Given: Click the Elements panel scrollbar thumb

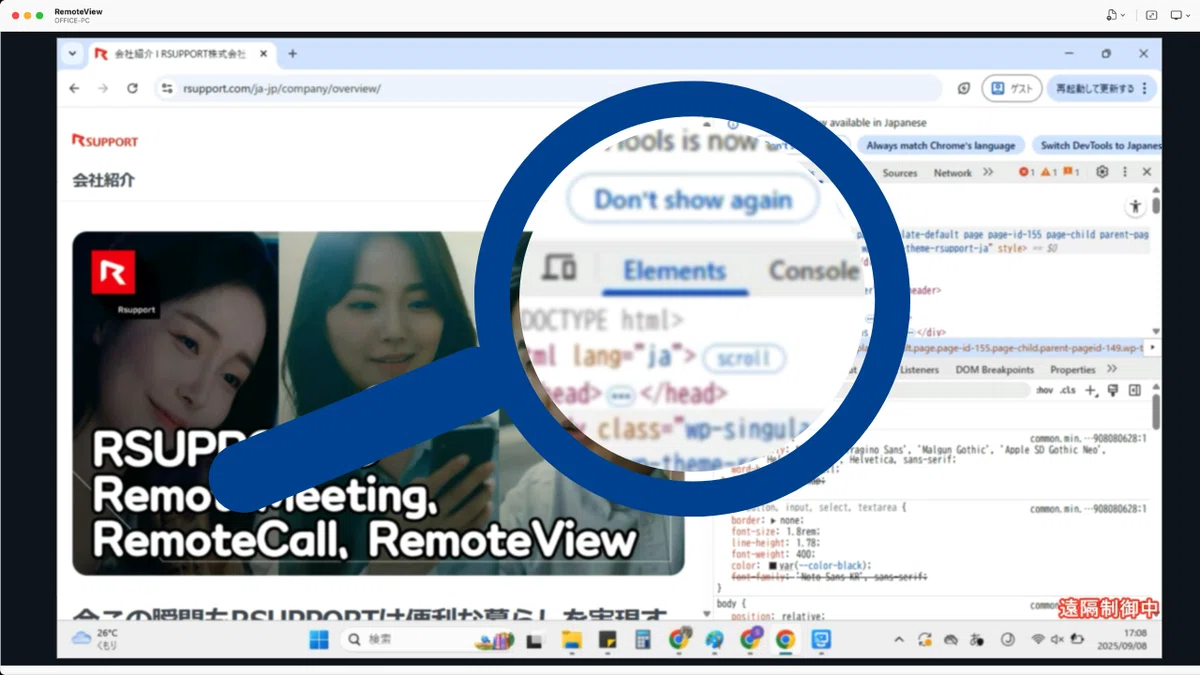Looking at the screenshot, I should coord(1156,206).
